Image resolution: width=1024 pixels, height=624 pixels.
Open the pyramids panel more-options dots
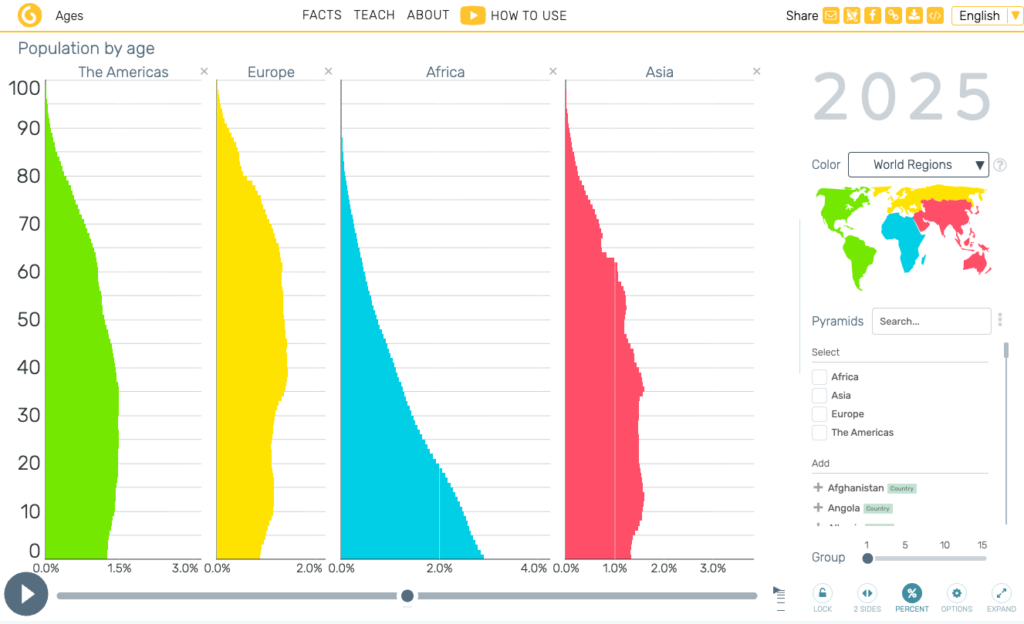click(1000, 320)
